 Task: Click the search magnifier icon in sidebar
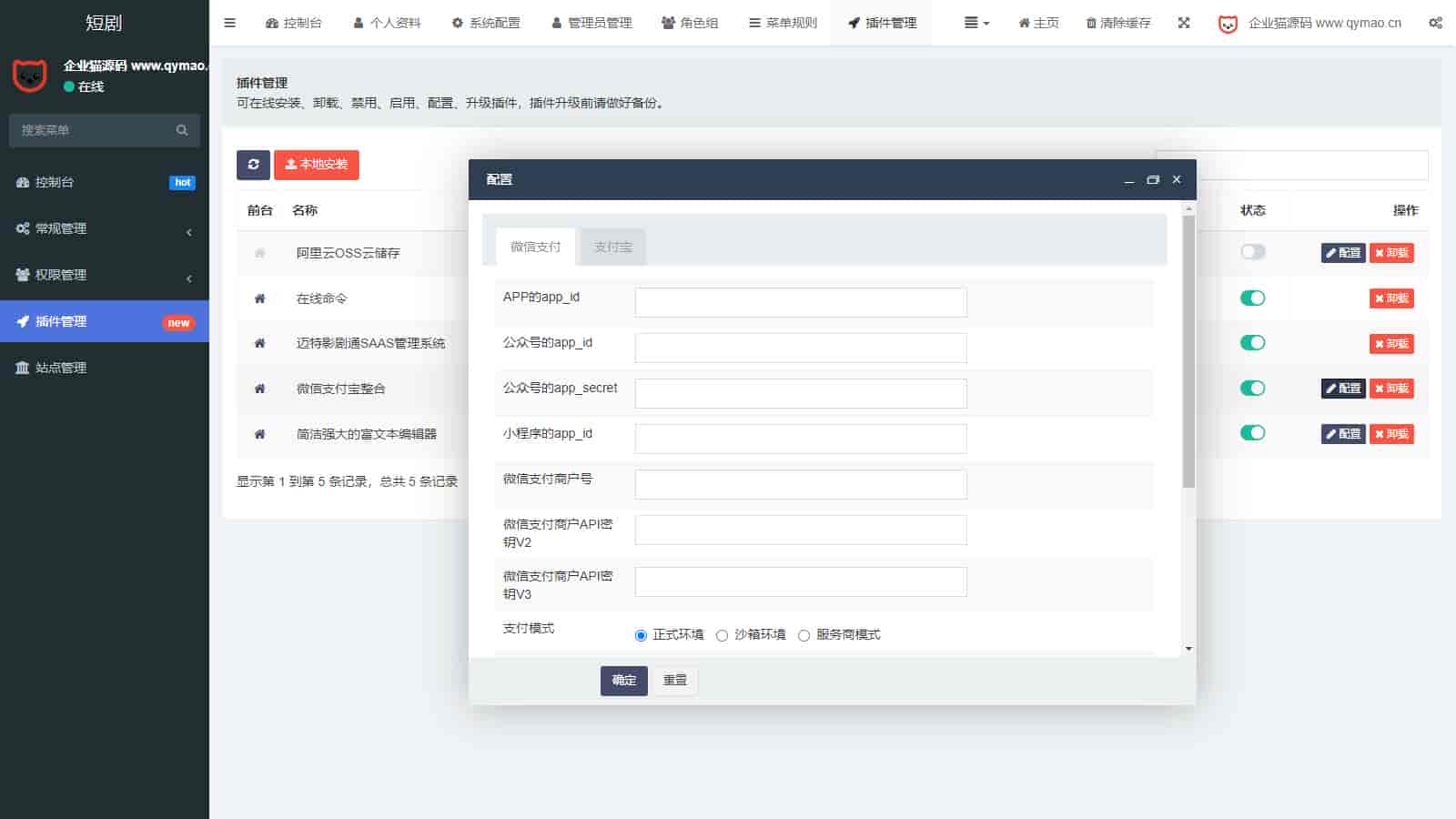(x=182, y=130)
